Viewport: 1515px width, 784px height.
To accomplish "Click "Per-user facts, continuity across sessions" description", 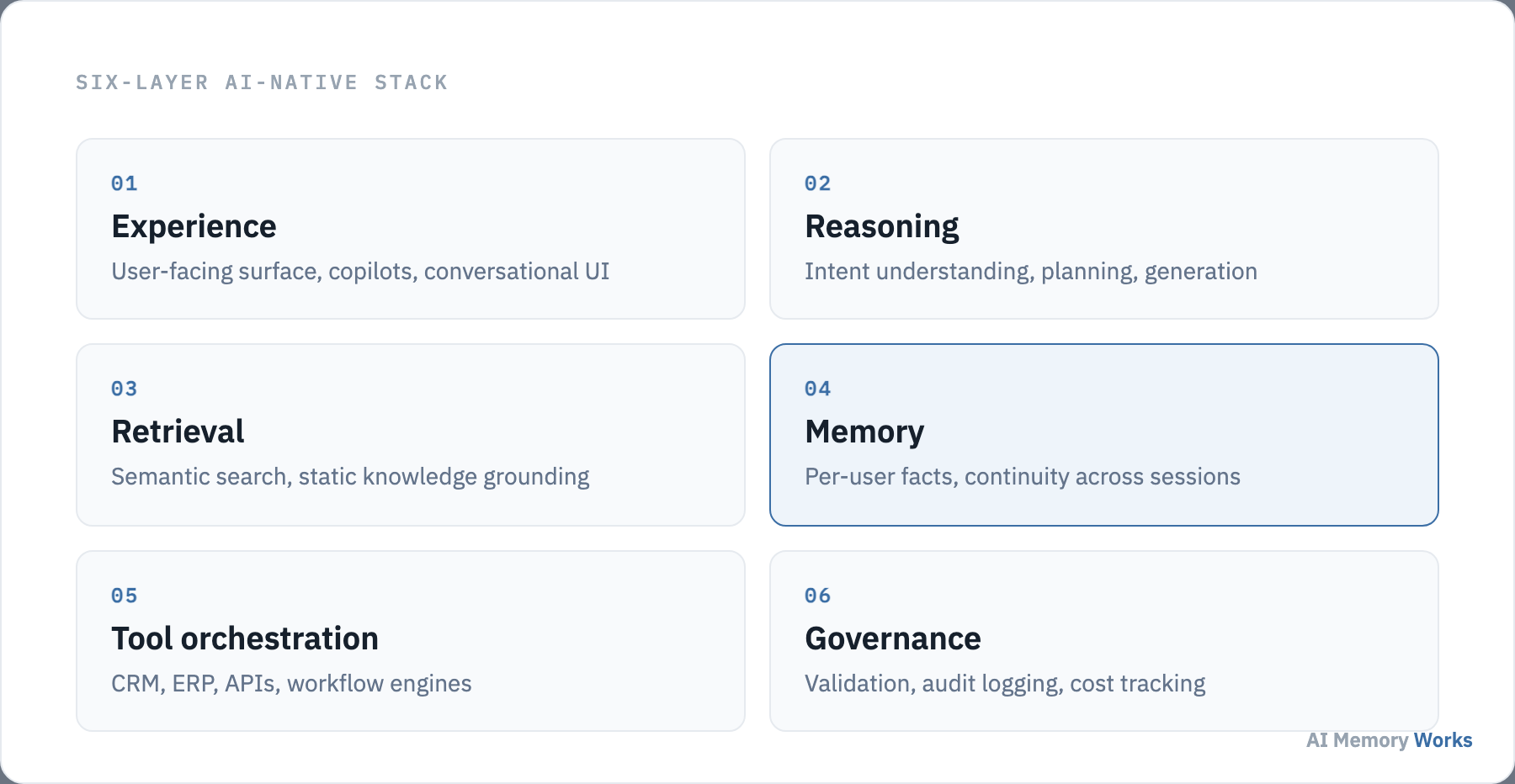I will [x=1023, y=477].
